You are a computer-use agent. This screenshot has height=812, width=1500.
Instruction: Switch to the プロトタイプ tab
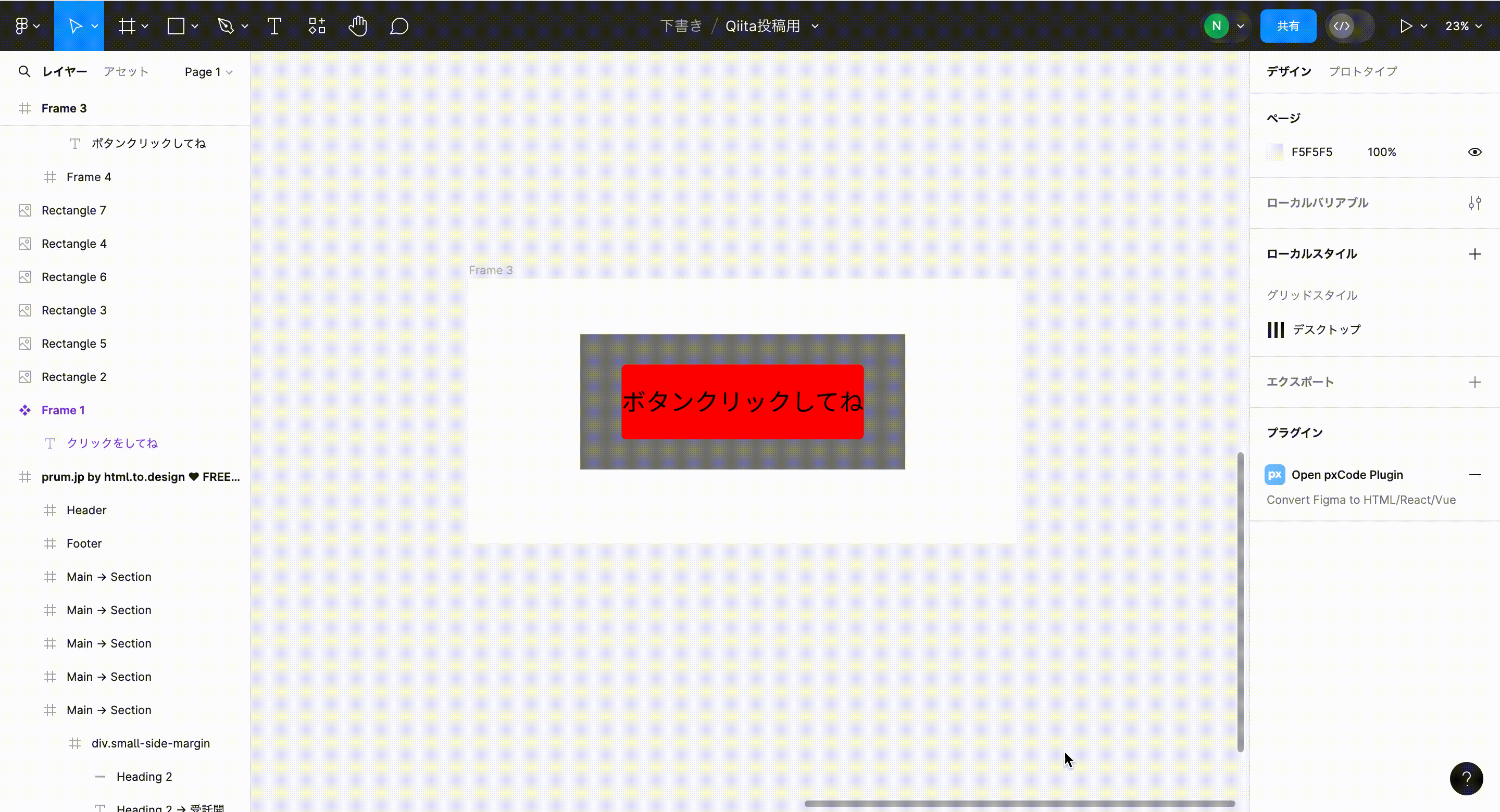point(1362,71)
